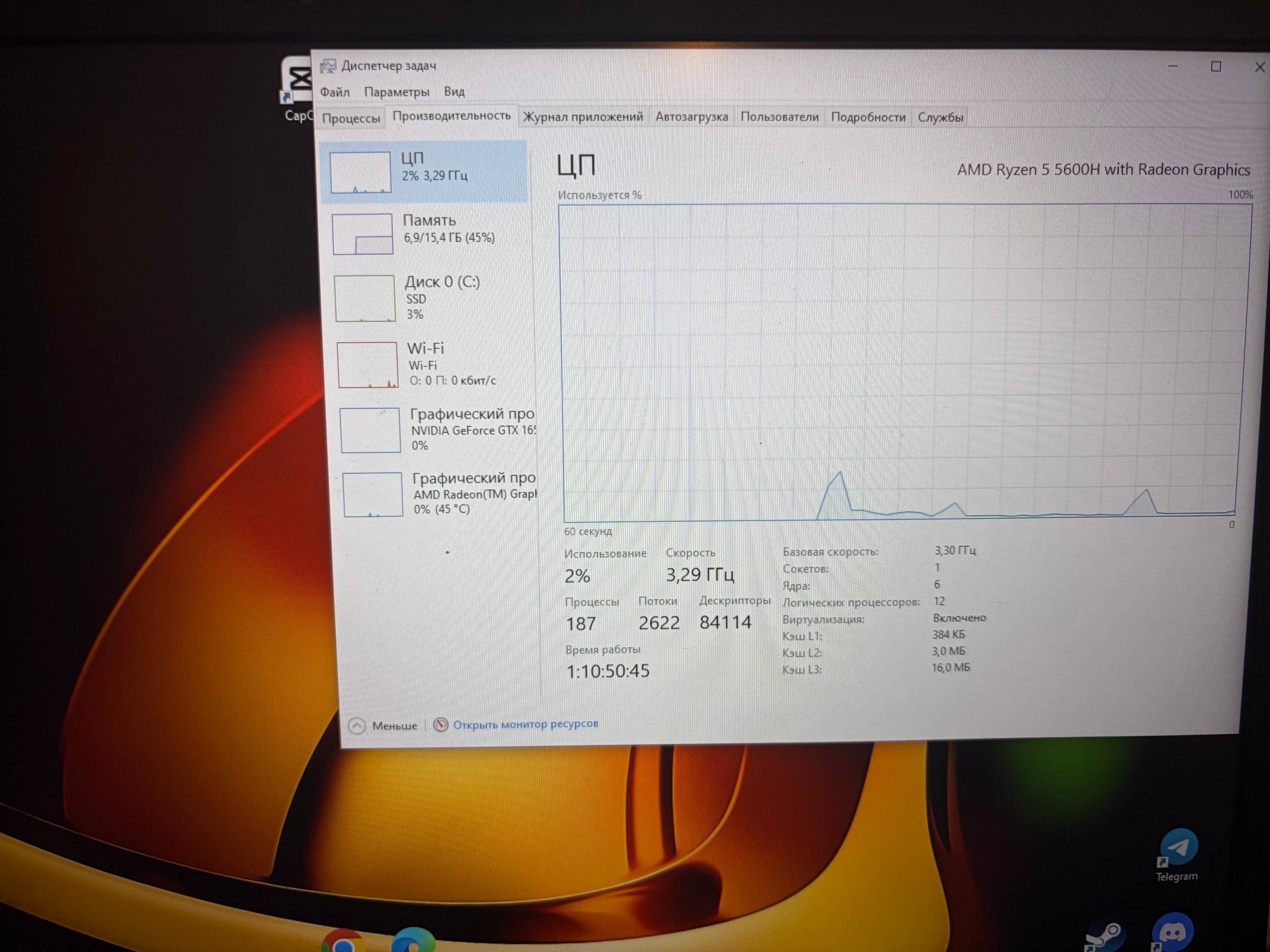Click the Wi-Fi 0 кбит/с rate text
The height and width of the screenshot is (952, 1270).
[452, 380]
